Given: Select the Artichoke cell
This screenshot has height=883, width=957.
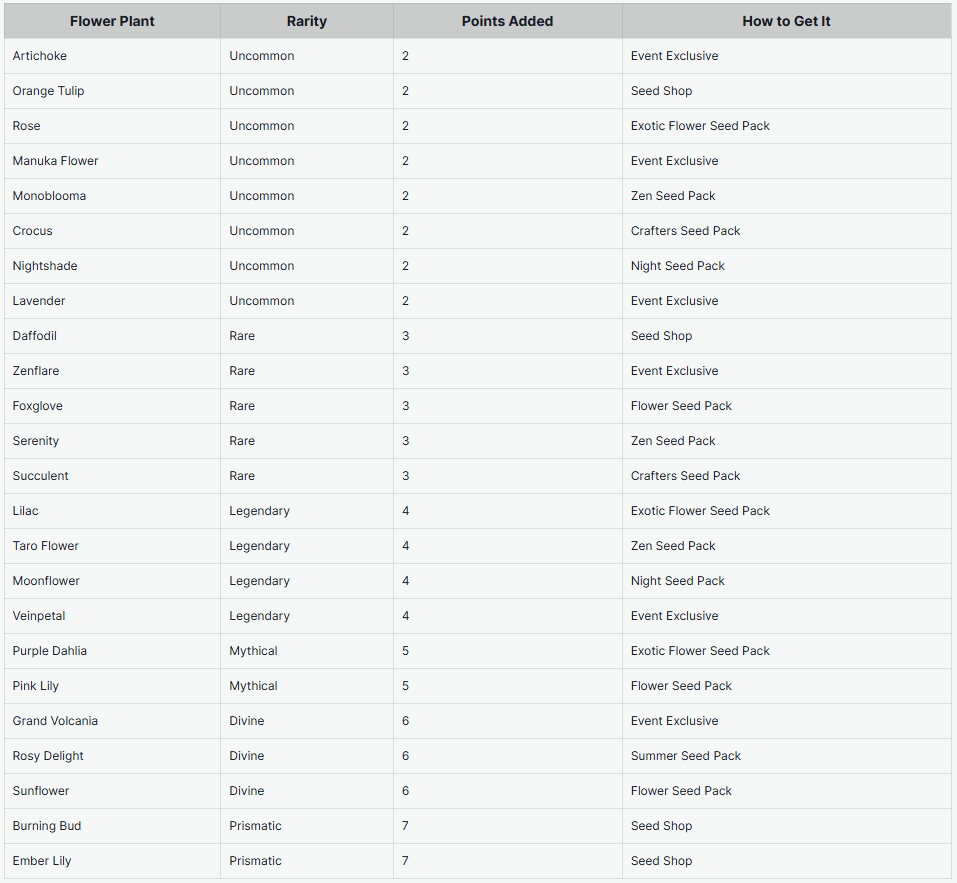Looking at the screenshot, I should pyautogui.click(x=40, y=56).
